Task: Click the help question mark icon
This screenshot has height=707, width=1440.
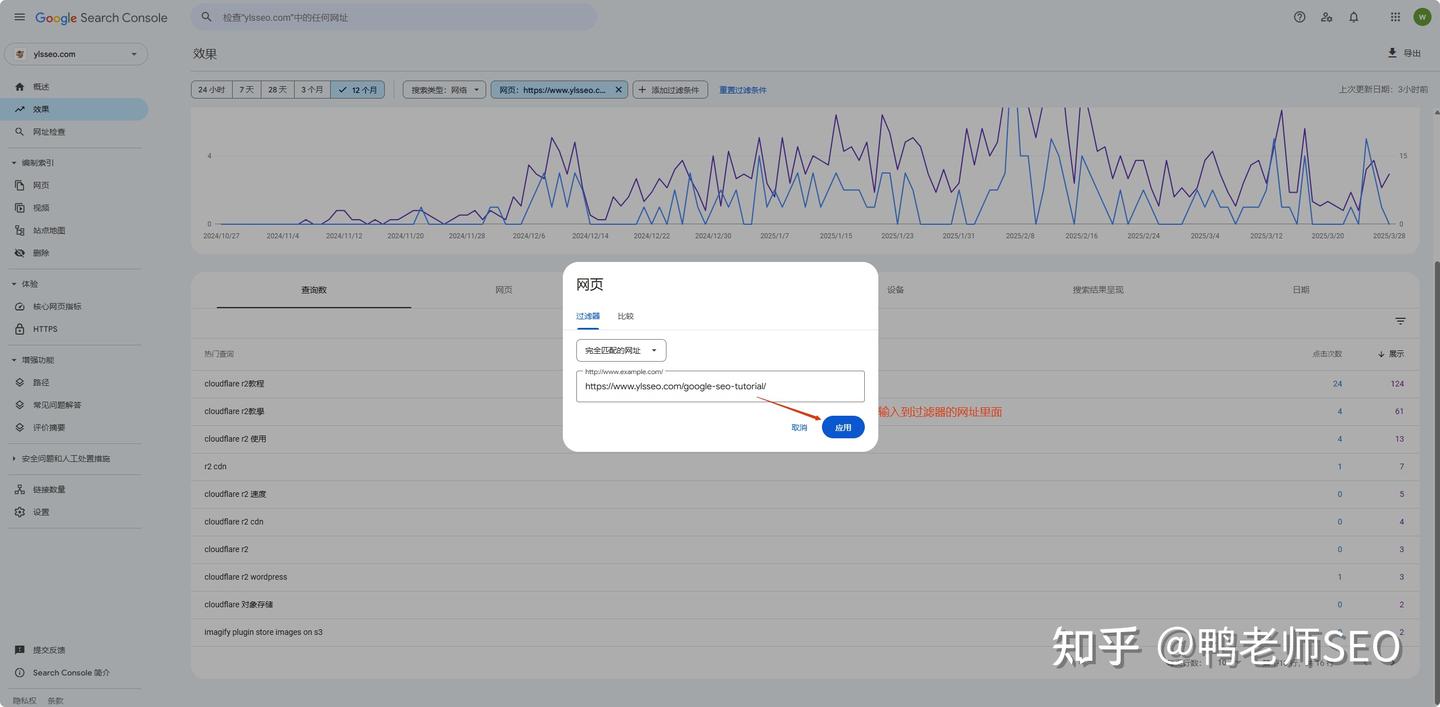Action: tap(1299, 17)
